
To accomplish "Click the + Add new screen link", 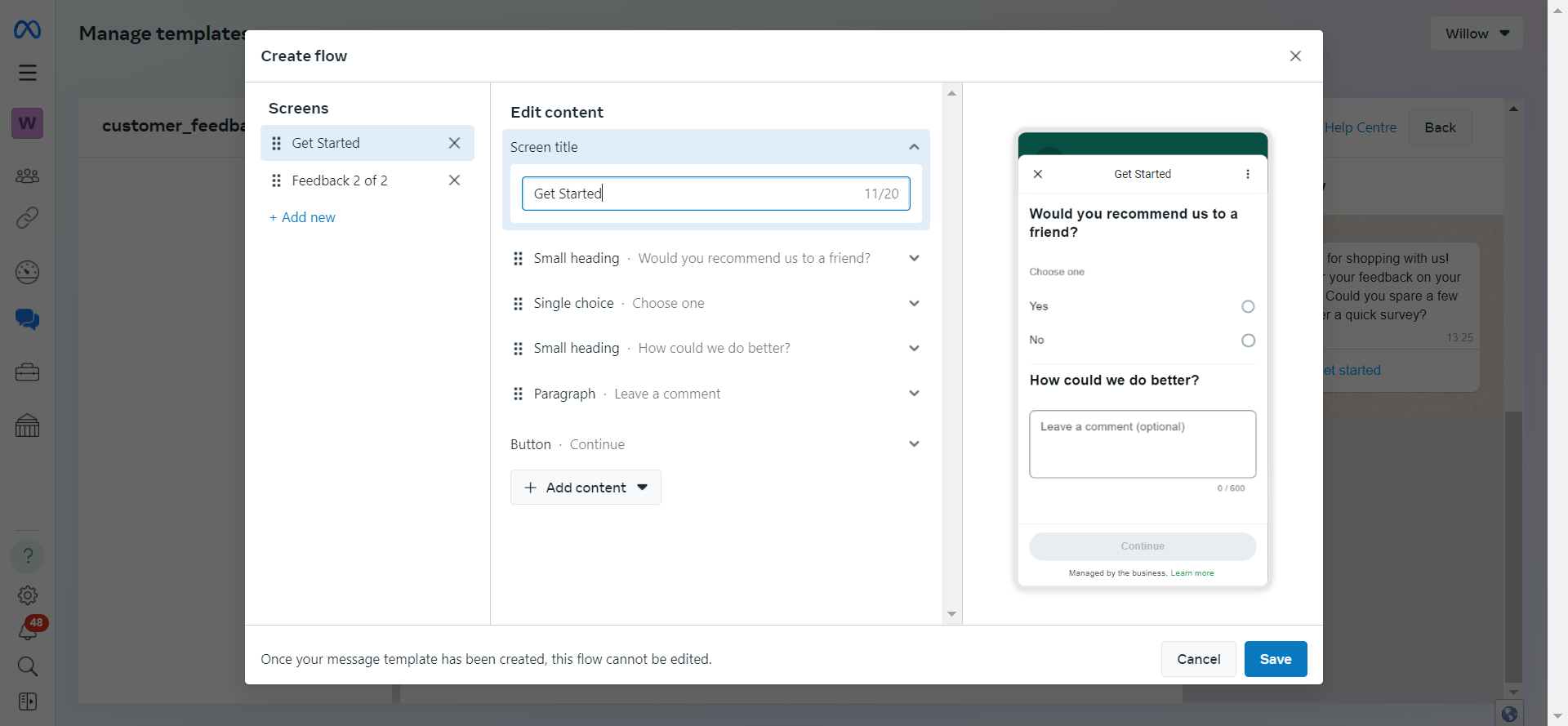I will [302, 217].
